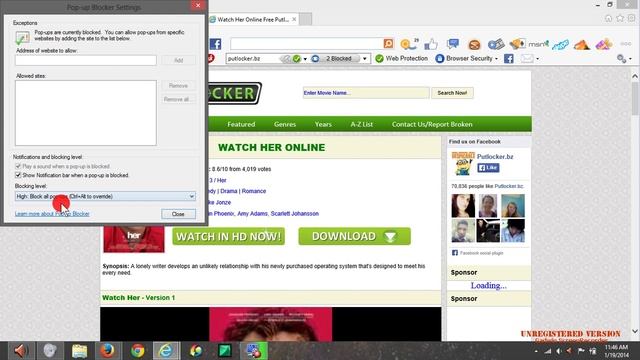
Task: Open the Romance genre link
Action: coord(254,191)
